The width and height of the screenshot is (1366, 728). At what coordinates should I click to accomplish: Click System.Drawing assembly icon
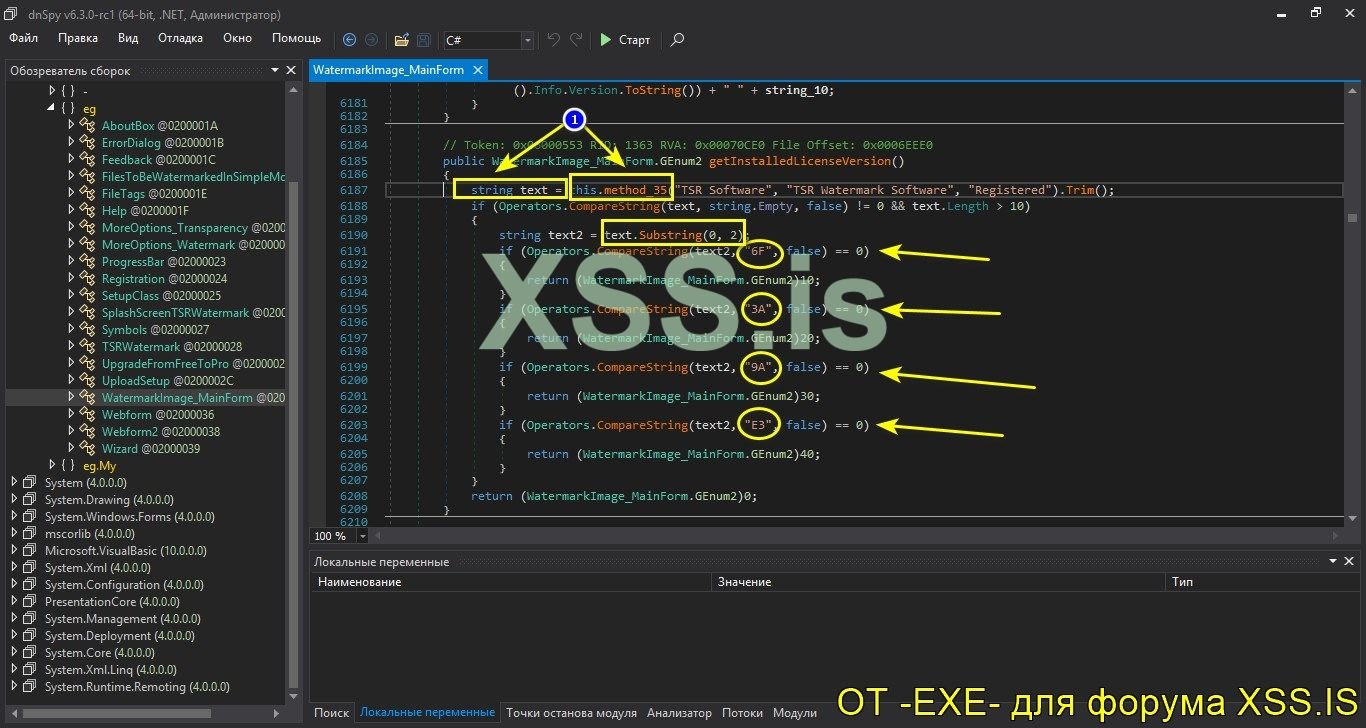31,500
